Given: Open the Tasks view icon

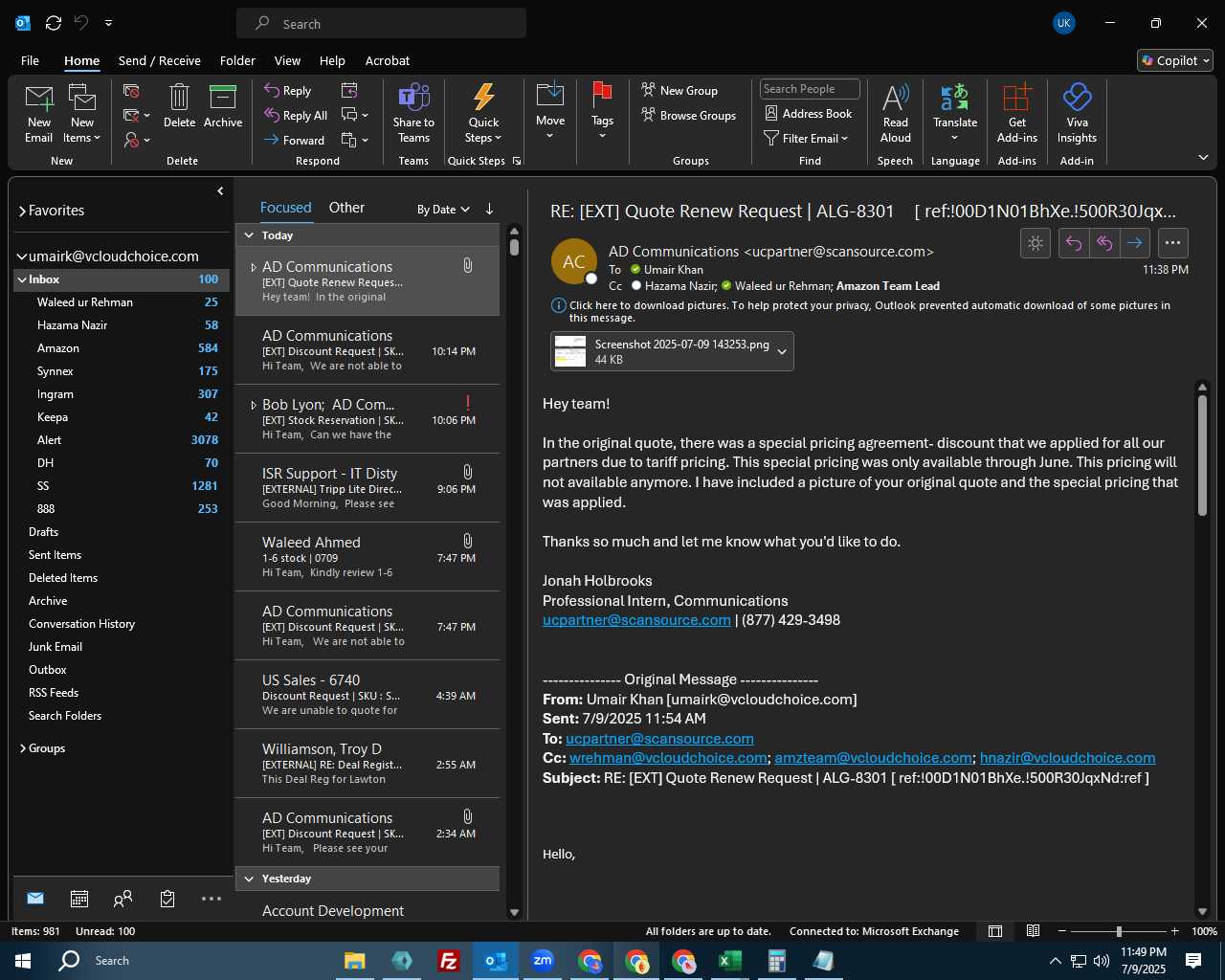Looking at the screenshot, I should pyautogui.click(x=167, y=899).
